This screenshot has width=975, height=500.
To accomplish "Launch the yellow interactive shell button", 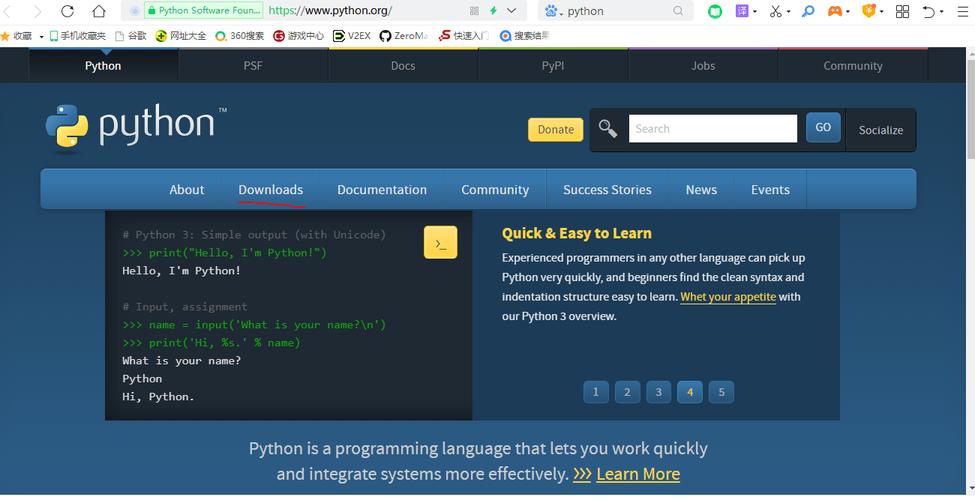I will pyautogui.click(x=440, y=242).
